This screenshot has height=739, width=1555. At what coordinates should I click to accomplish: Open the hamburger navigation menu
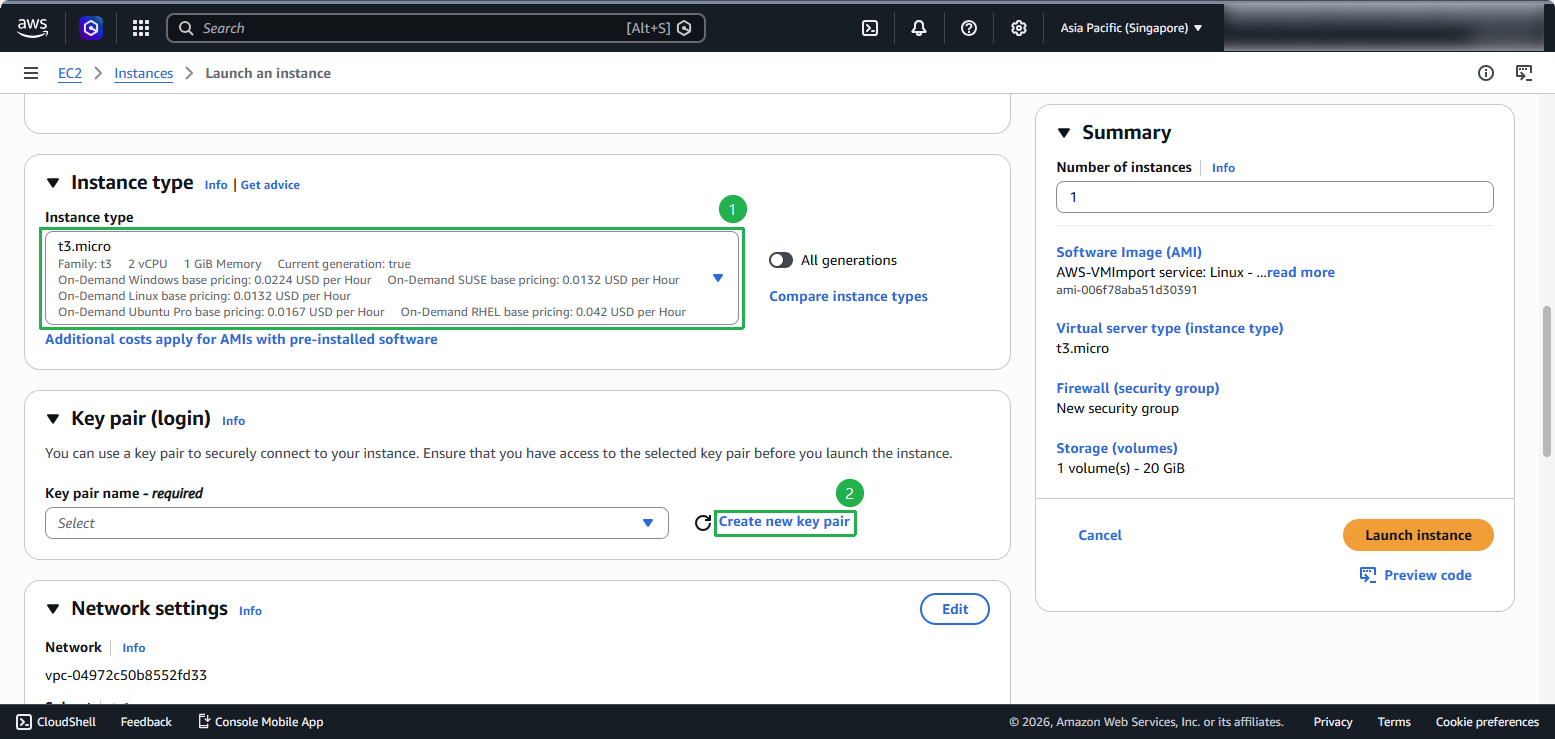click(31, 73)
